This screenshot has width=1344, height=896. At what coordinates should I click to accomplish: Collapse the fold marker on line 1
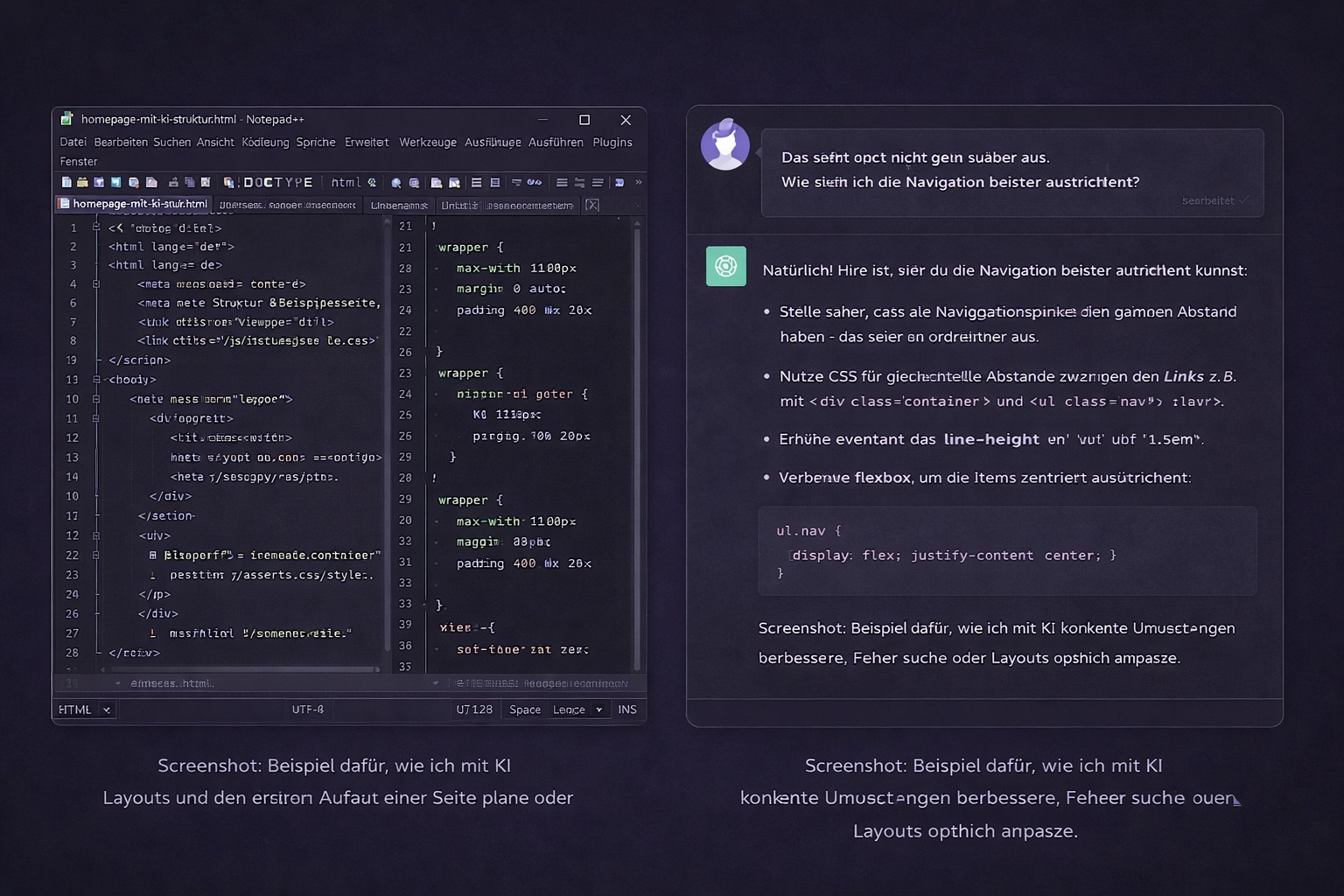tap(96, 227)
